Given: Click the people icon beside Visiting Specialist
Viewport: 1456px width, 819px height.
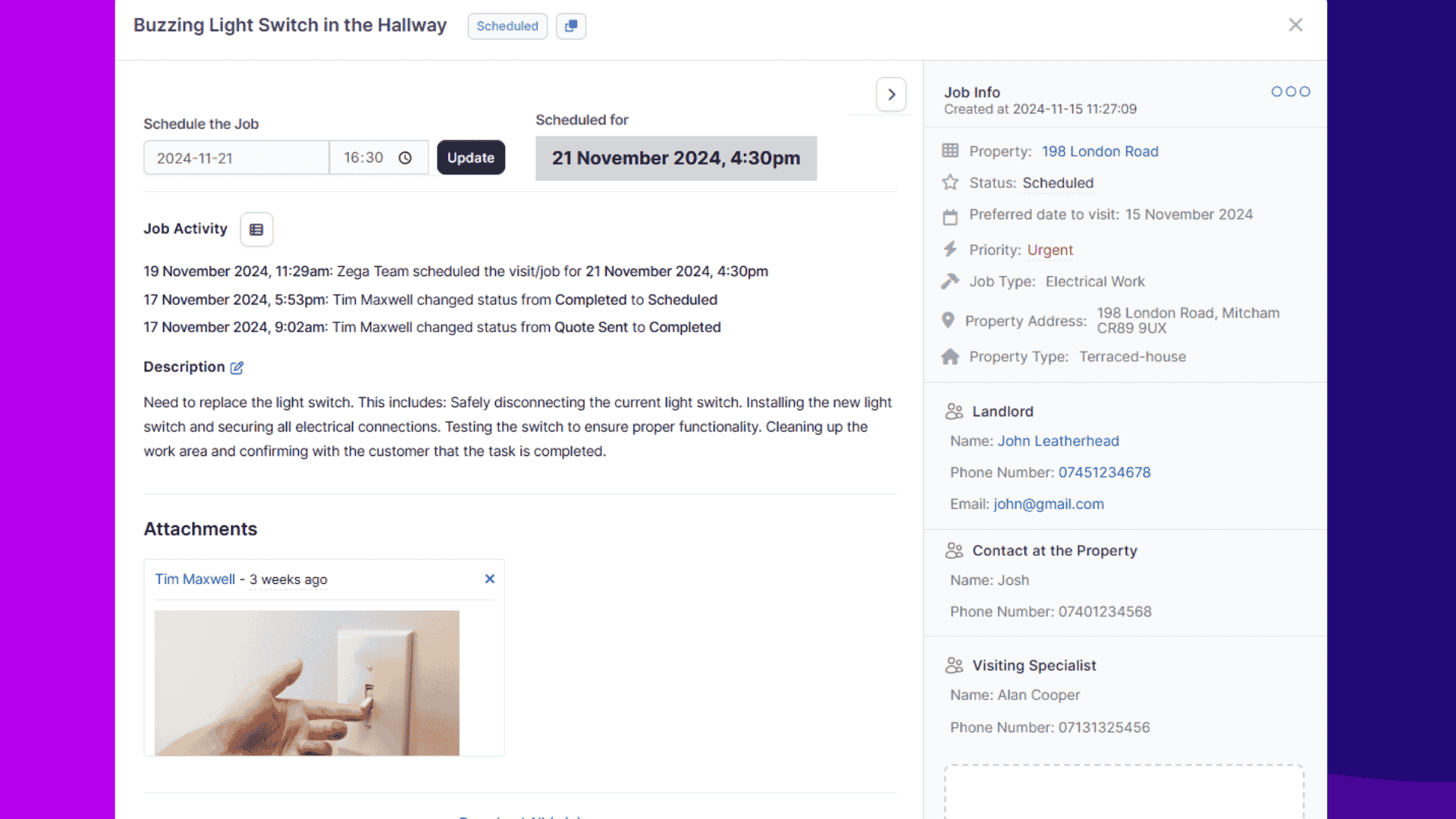Looking at the screenshot, I should pyautogui.click(x=954, y=665).
